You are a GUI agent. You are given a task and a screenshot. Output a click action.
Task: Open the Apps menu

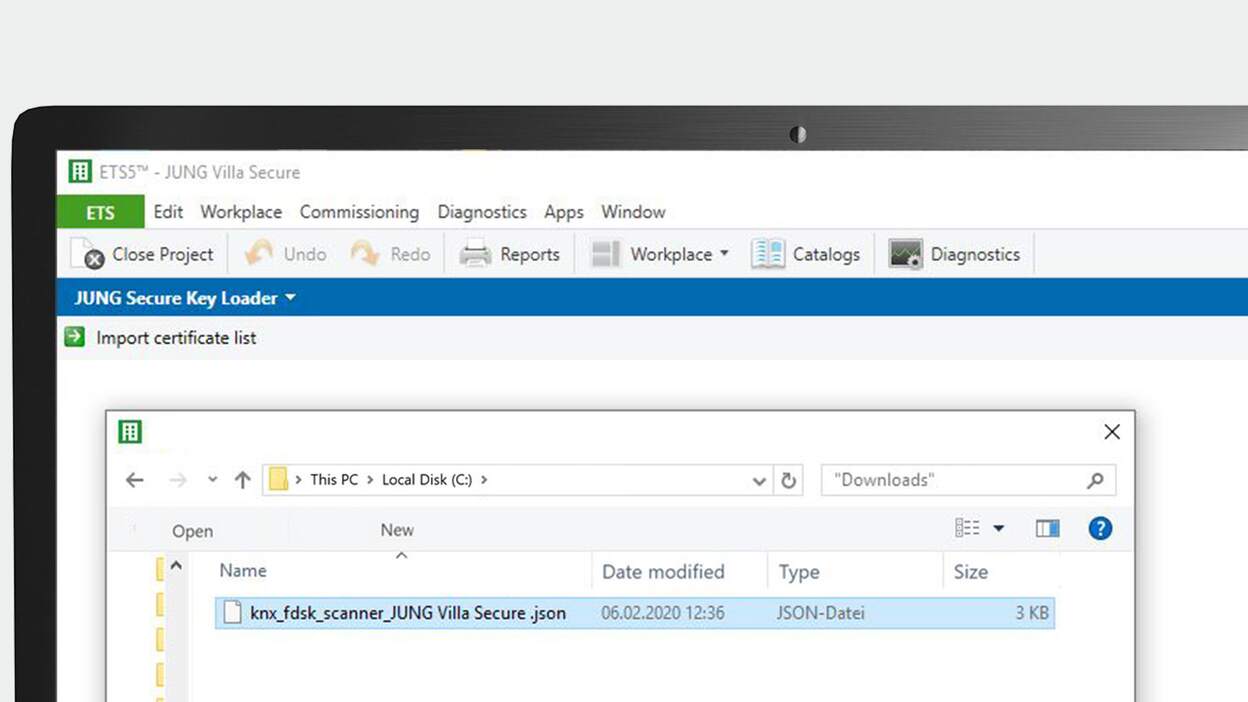click(x=563, y=212)
